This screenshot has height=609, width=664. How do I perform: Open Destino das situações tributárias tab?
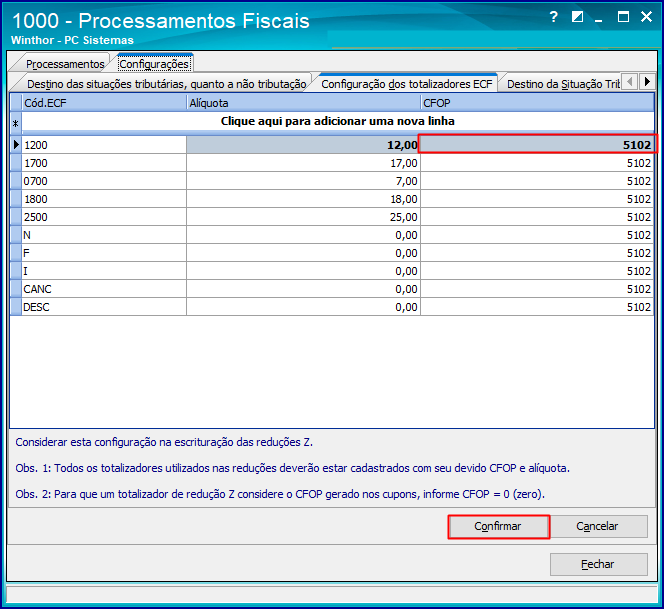(166, 84)
